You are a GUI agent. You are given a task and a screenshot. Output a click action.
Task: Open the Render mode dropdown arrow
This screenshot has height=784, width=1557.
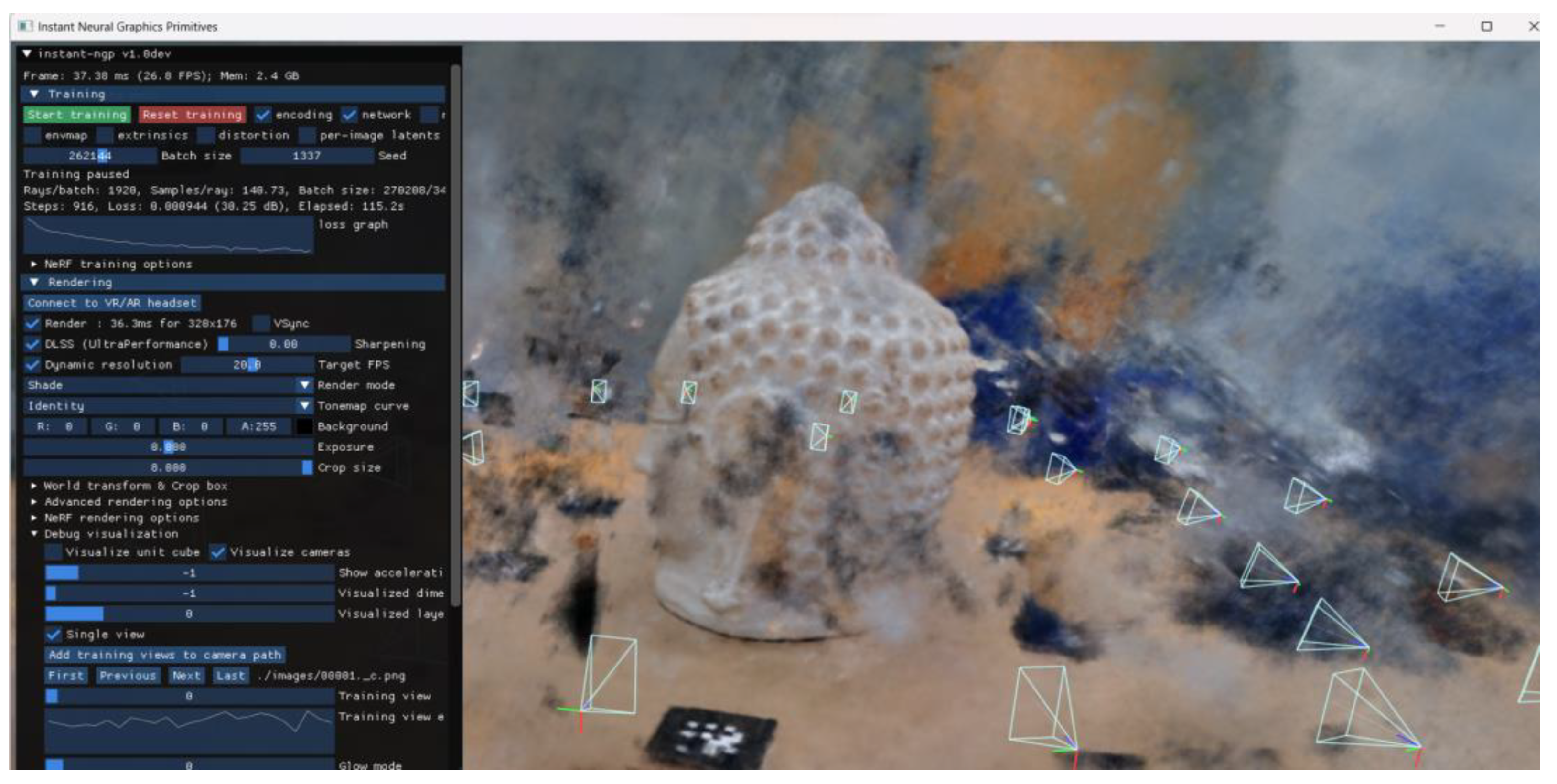pos(305,385)
